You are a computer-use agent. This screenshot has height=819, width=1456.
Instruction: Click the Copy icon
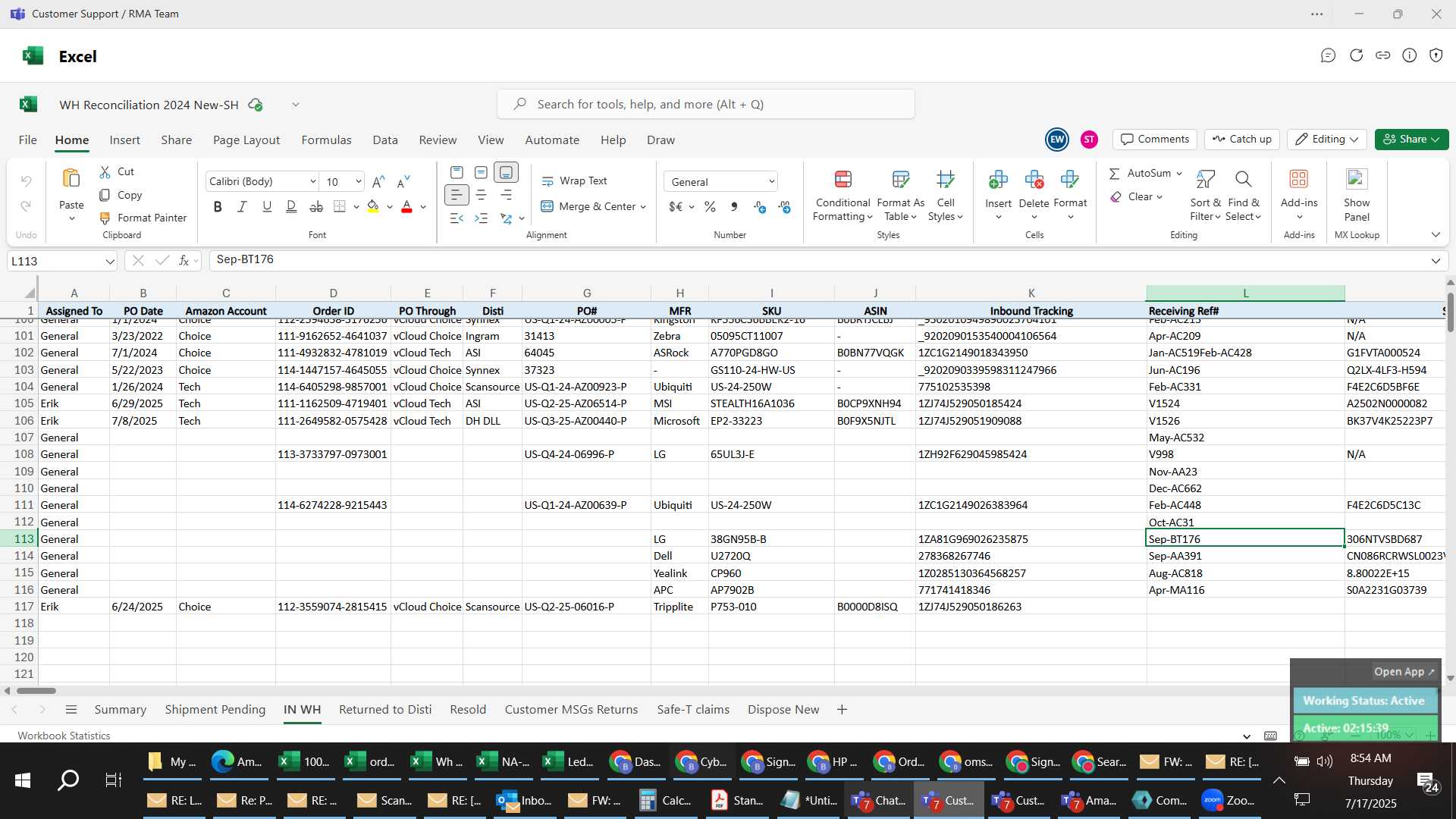tap(105, 195)
